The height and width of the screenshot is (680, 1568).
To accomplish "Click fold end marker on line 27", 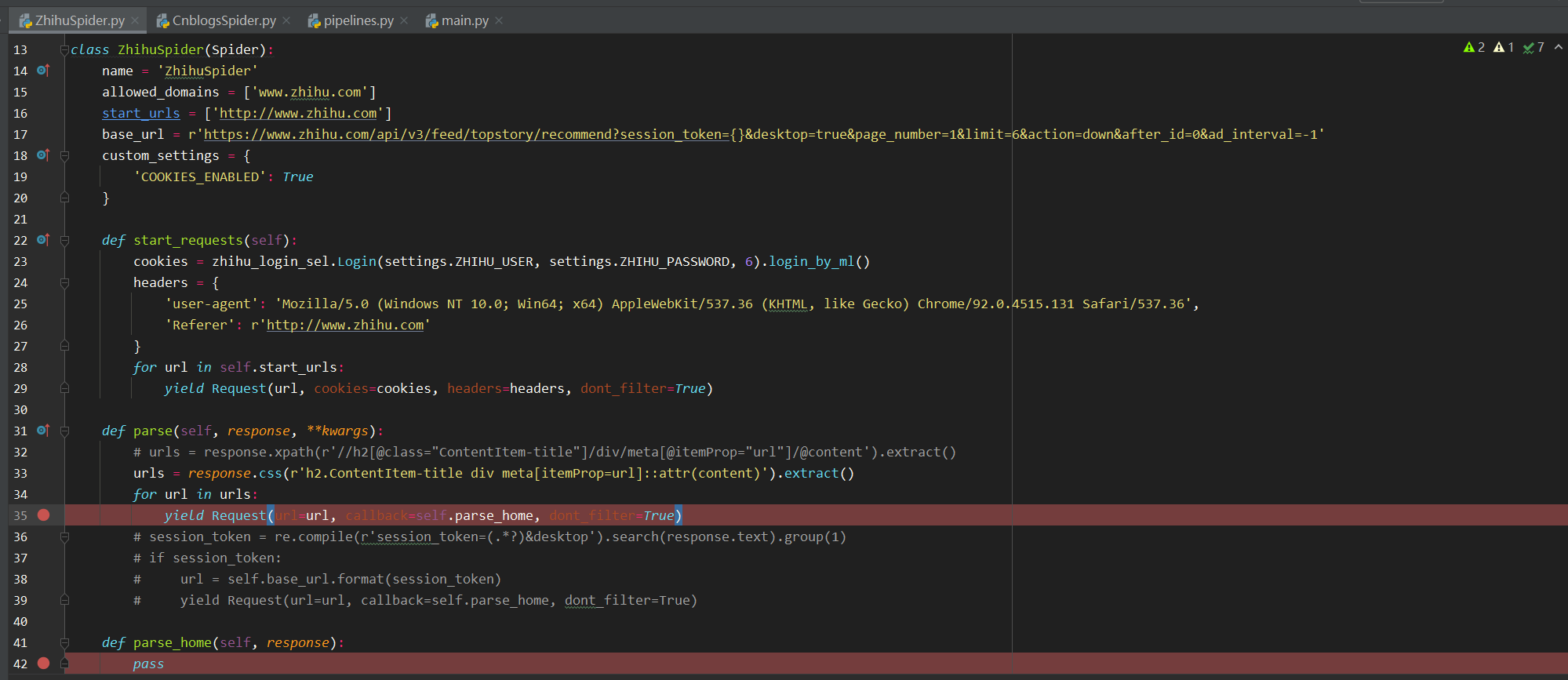I will 64,346.
